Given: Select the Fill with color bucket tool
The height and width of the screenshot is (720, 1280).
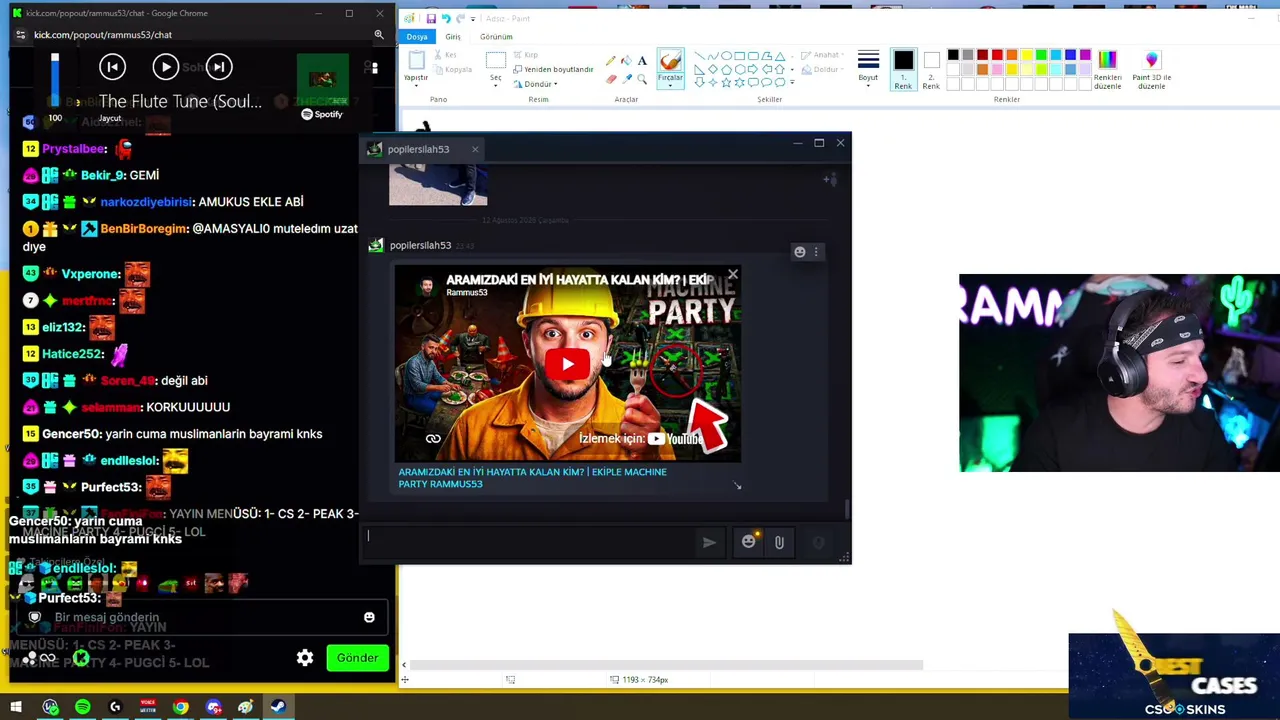Looking at the screenshot, I should coord(627,61).
